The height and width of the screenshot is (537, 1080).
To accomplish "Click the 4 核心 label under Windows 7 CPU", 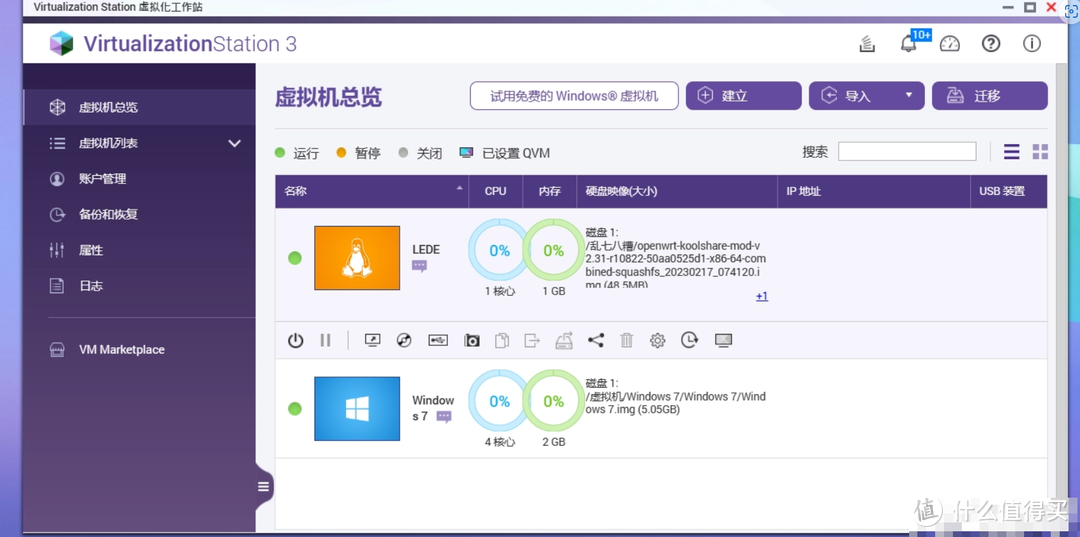I will click(x=499, y=442).
